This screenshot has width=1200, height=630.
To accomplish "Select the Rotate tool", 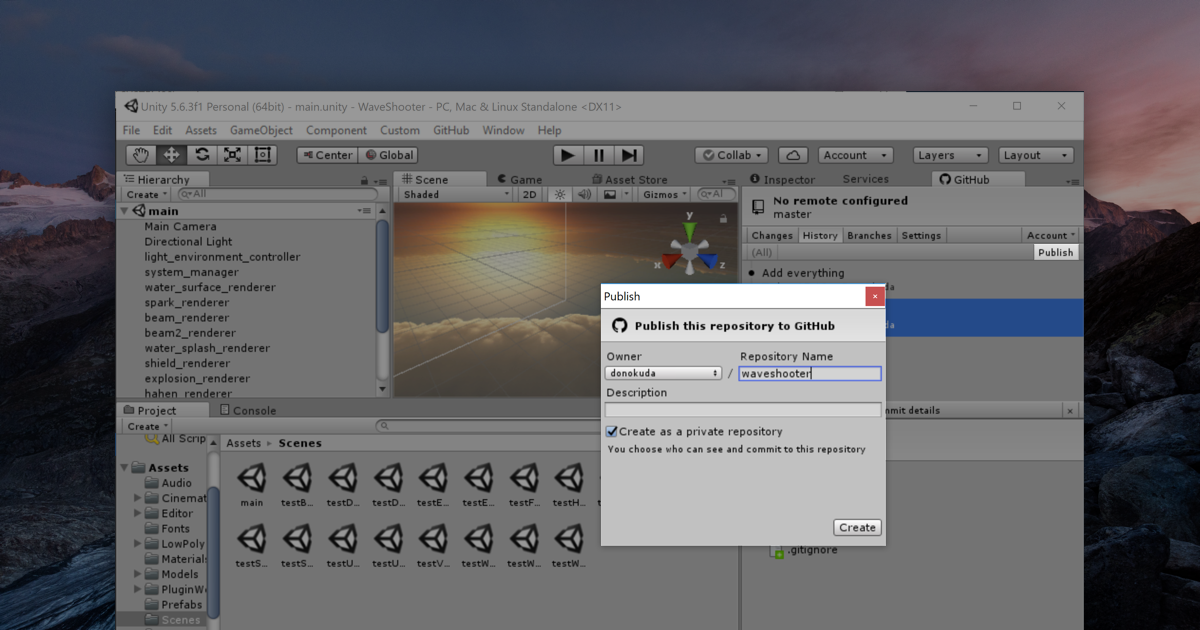I will coord(202,155).
